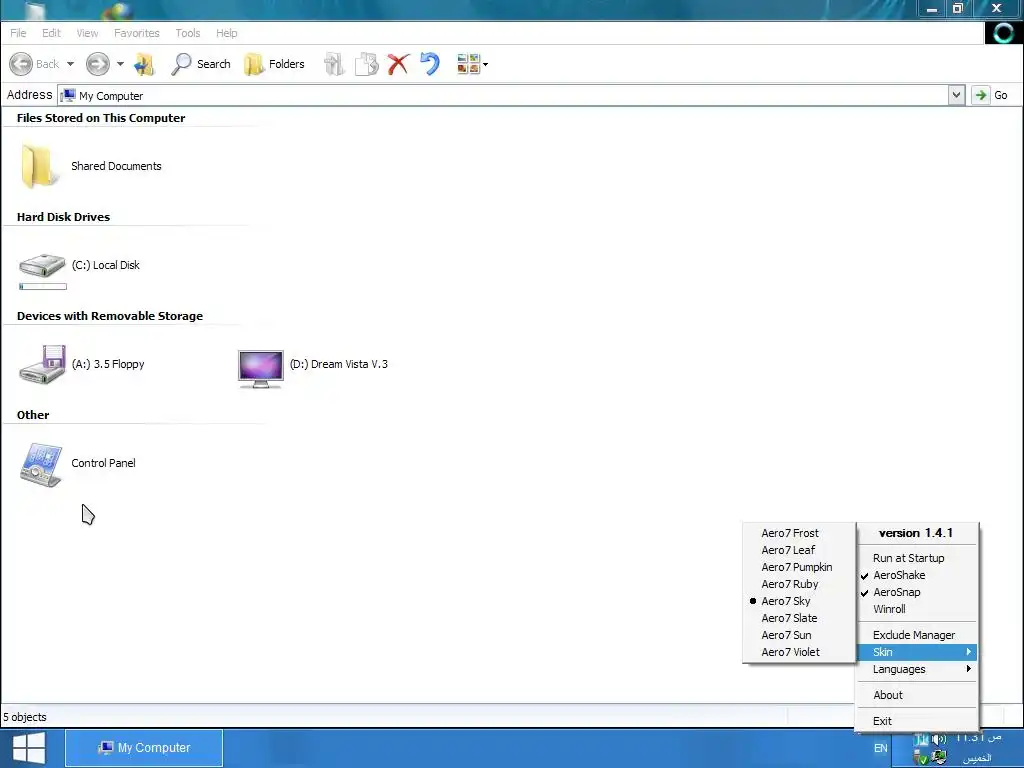Click the network monitors tray icon

[x=939, y=758]
